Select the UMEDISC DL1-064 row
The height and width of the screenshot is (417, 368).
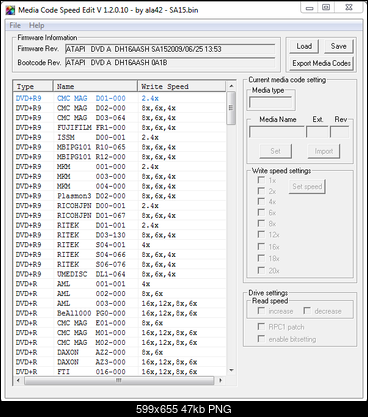[x=120, y=274]
